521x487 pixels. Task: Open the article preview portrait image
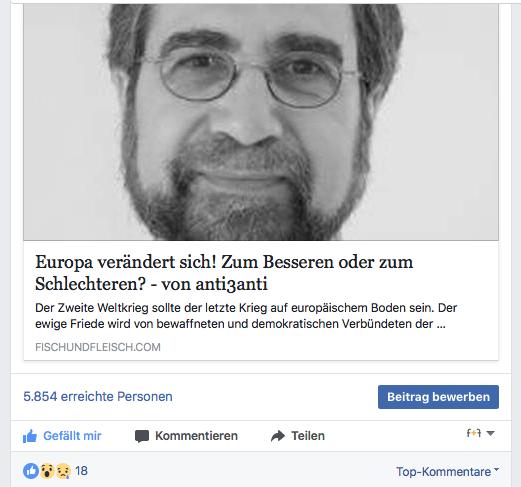[x=261, y=122]
